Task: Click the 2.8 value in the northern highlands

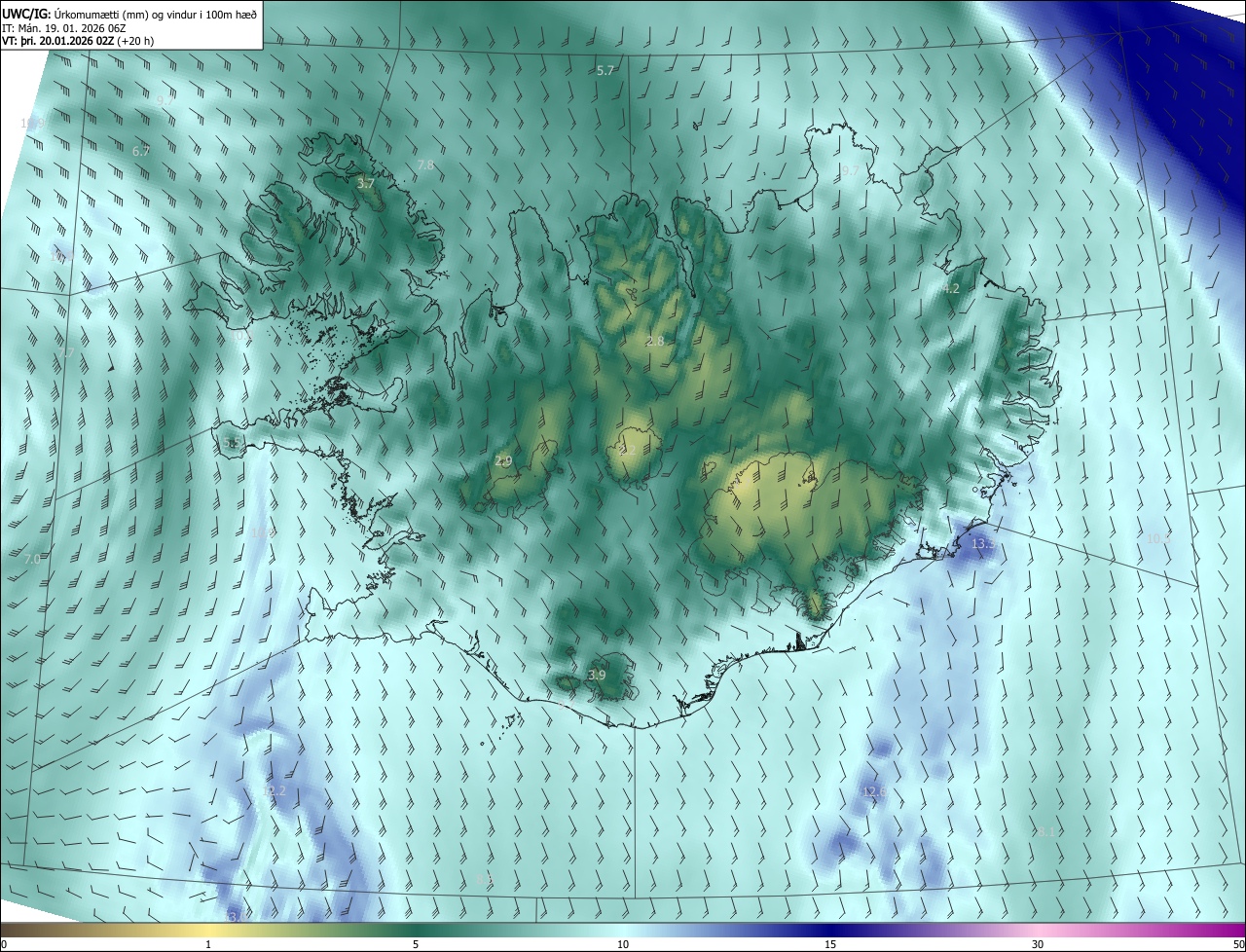Action: point(655,342)
